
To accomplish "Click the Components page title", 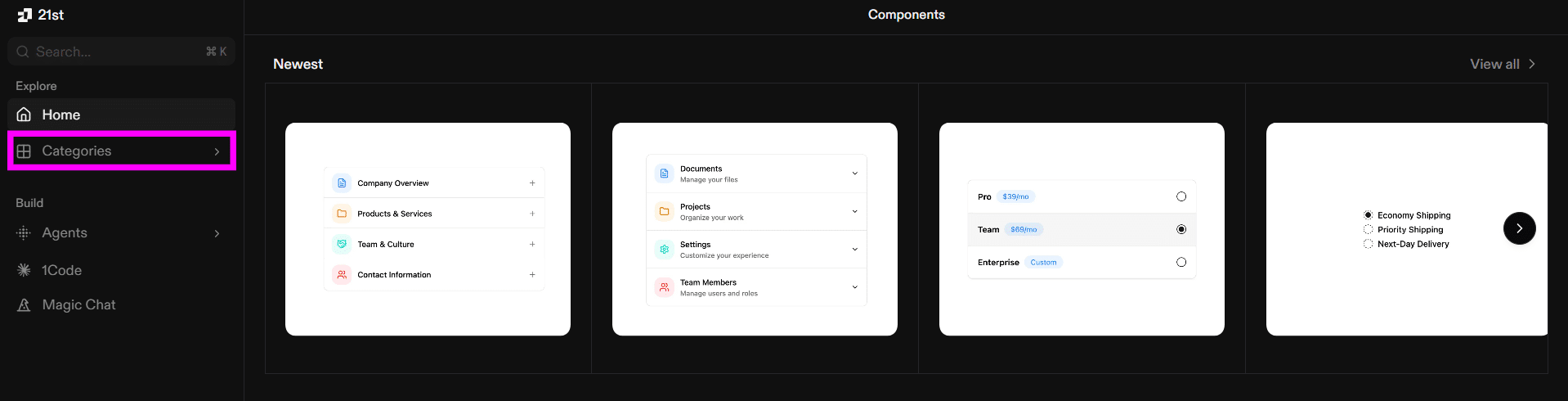I will tap(906, 15).
